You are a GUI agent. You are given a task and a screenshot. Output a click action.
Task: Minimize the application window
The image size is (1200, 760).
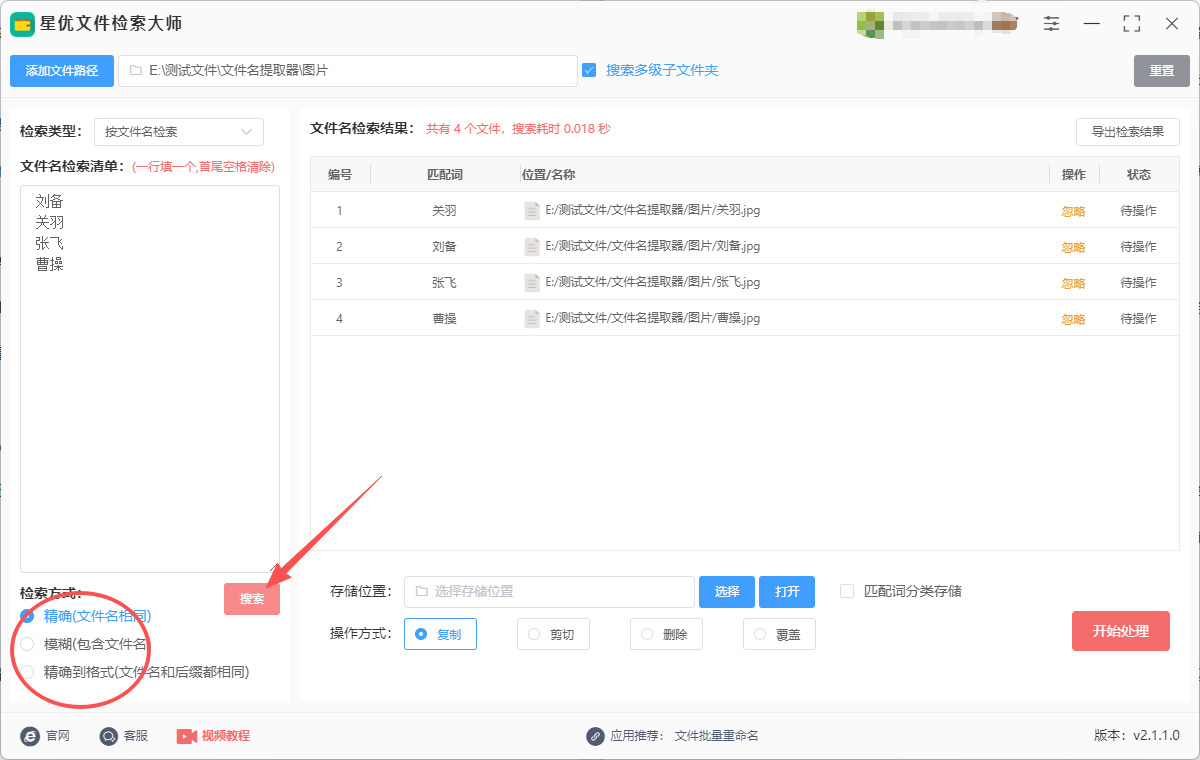(x=1092, y=23)
